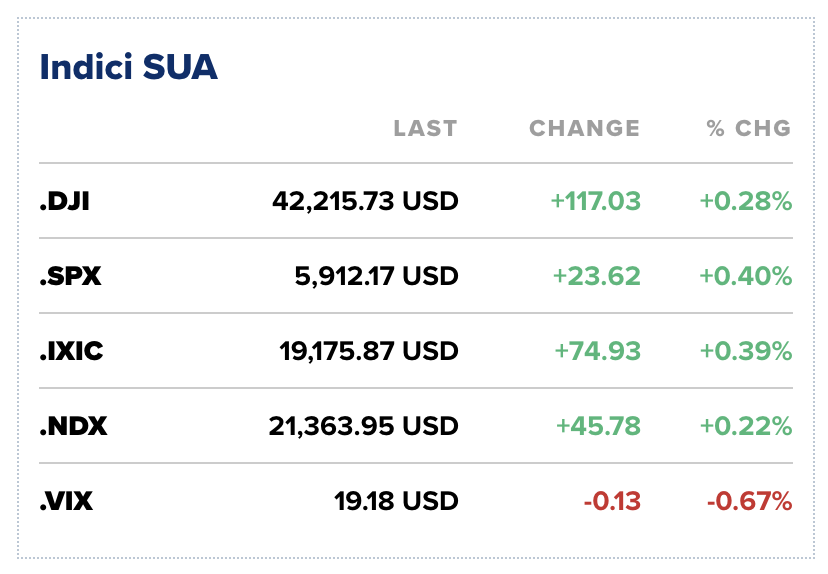Screen dimensions: 828x574
Task: Select the 19,175.87 USD value
Action: point(368,351)
